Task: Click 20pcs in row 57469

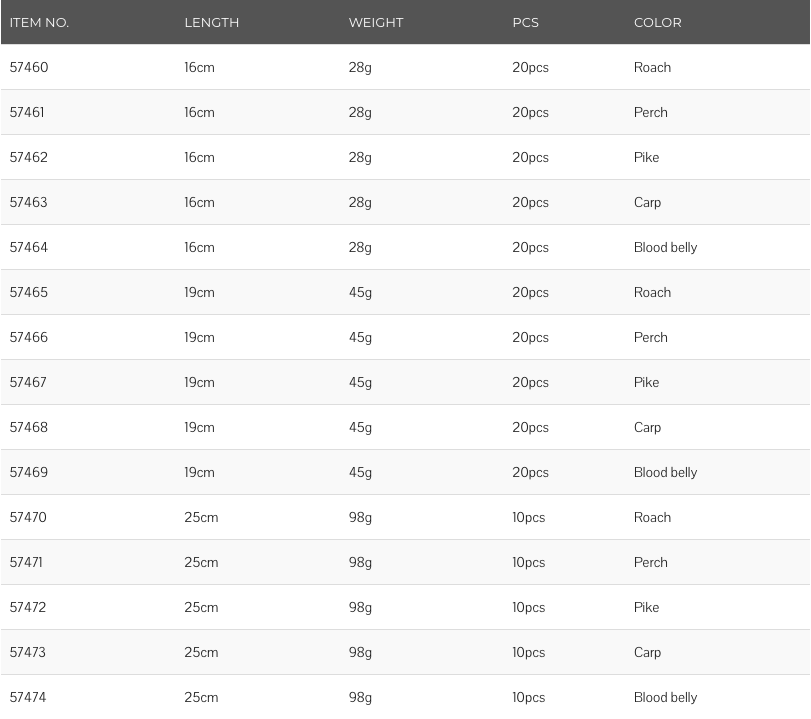Action: [x=530, y=473]
